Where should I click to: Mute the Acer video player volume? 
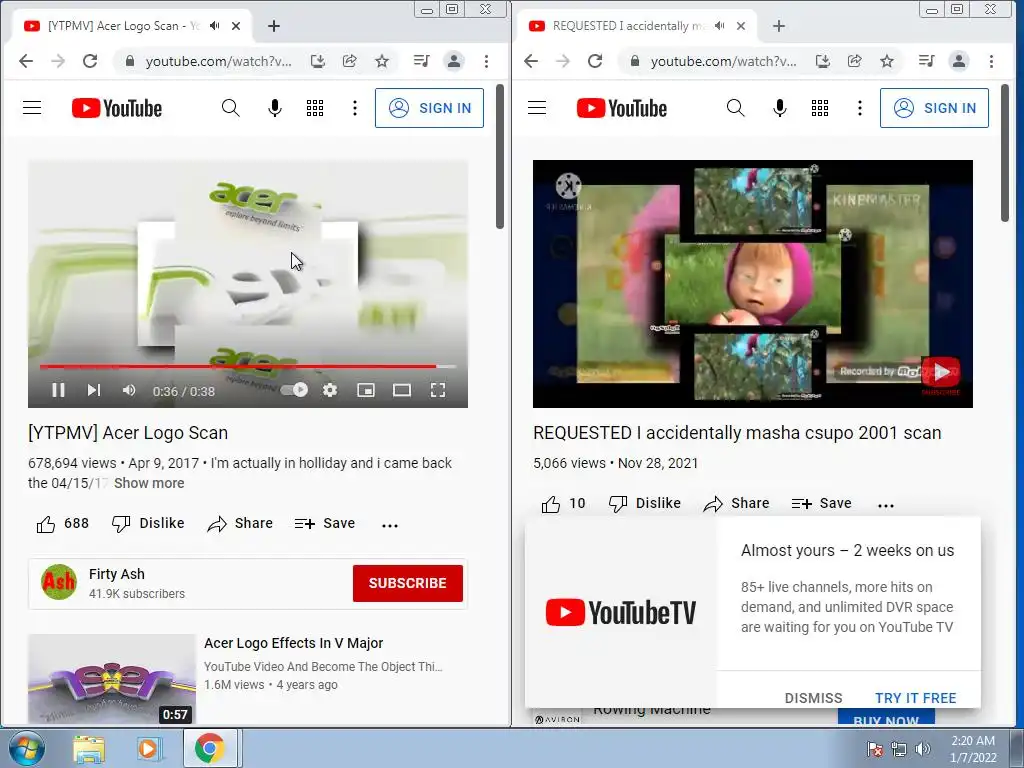click(x=129, y=391)
